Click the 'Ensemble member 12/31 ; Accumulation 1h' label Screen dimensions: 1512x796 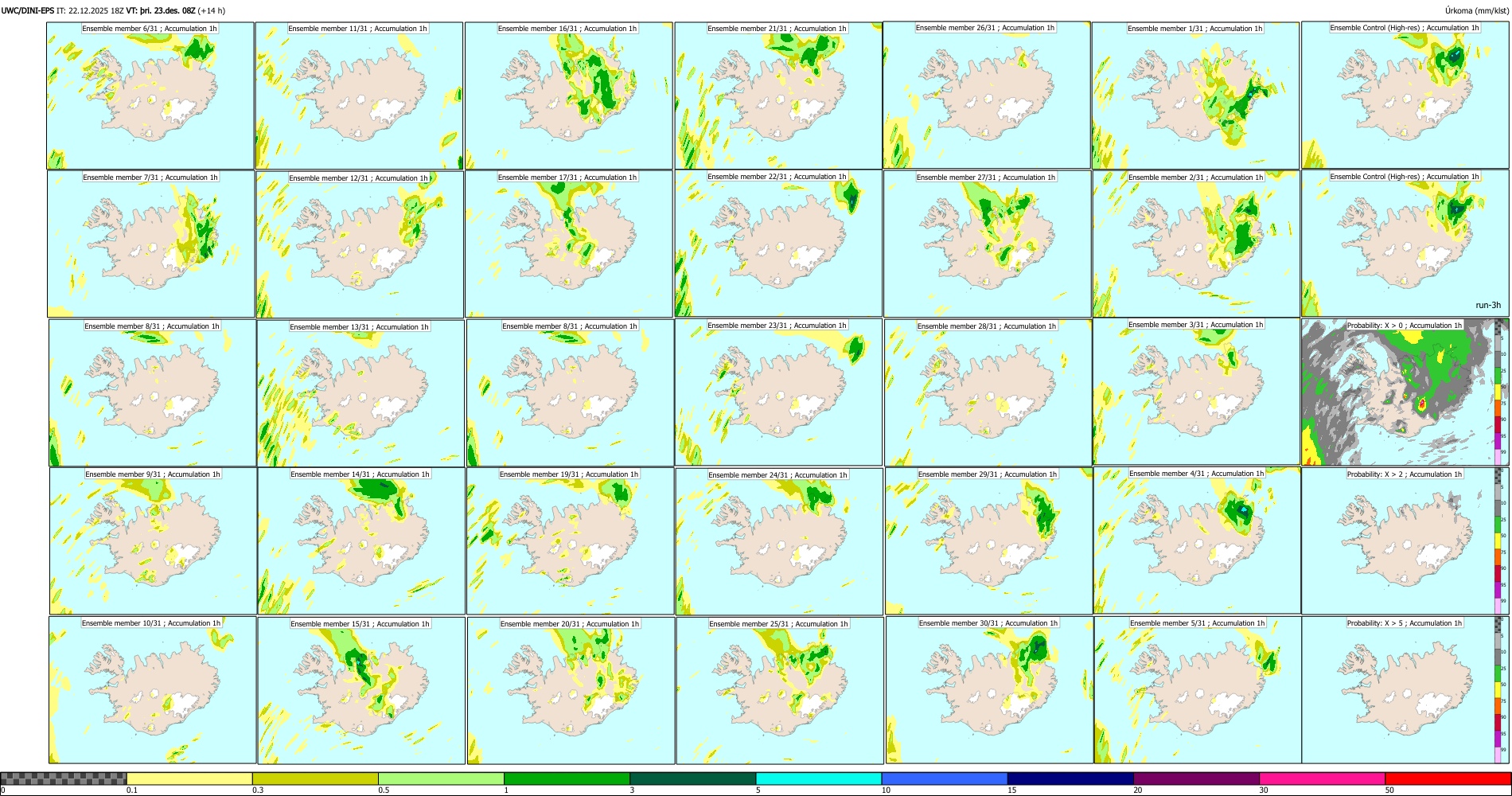[358, 178]
